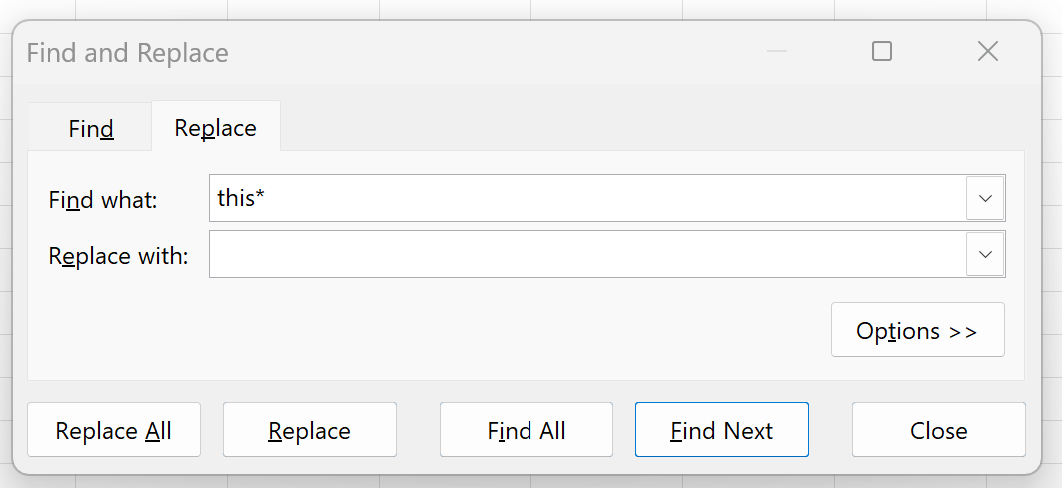This screenshot has width=1062, height=488.
Task: Minimize the Find and Replace window
Action: click(777, 51)
